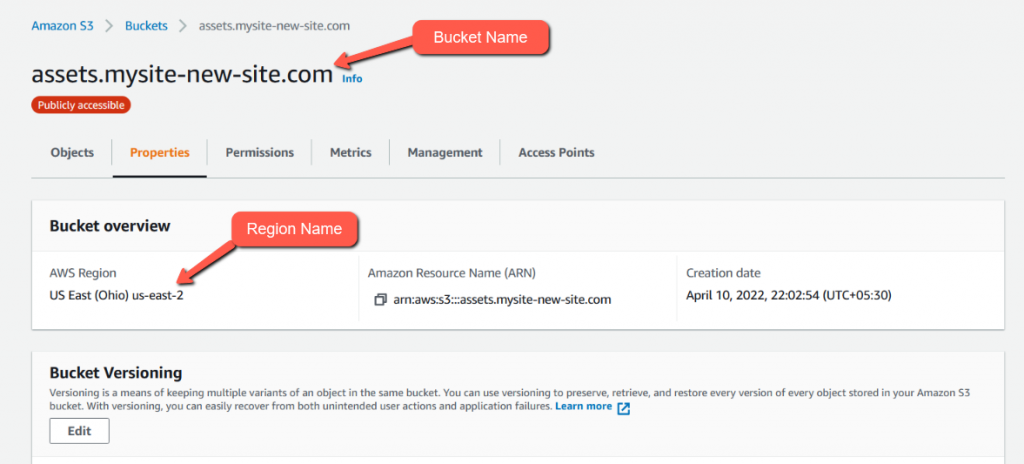The width and height of the screenshot is (1024, 464).
Task: Click the Edit button under Bucket Versioning
Action: click(80, 431)
